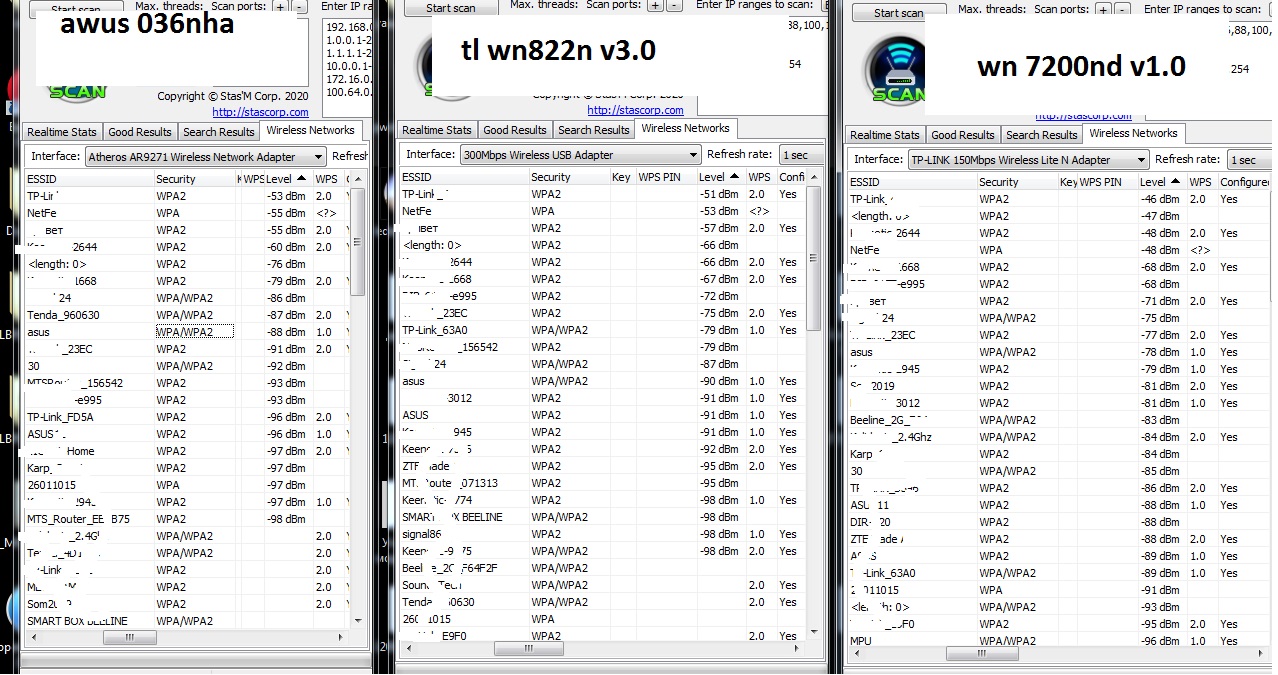Select SMART BOX BEELINE row in awus 036nha window
The image size is (1278, 675).
click(x=186, y=621)
